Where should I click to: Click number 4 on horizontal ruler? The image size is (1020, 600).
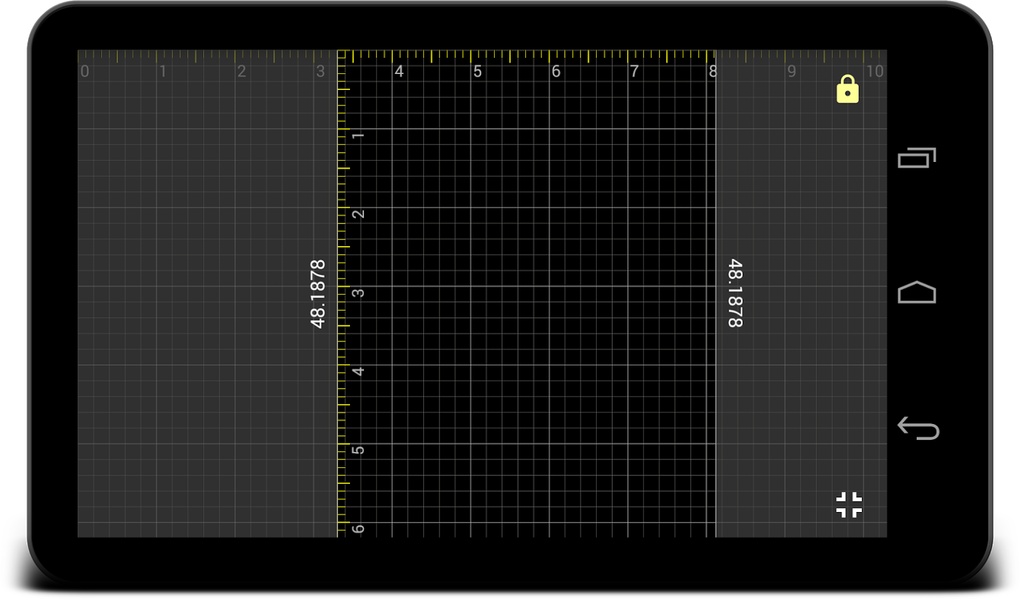(399, 72)
